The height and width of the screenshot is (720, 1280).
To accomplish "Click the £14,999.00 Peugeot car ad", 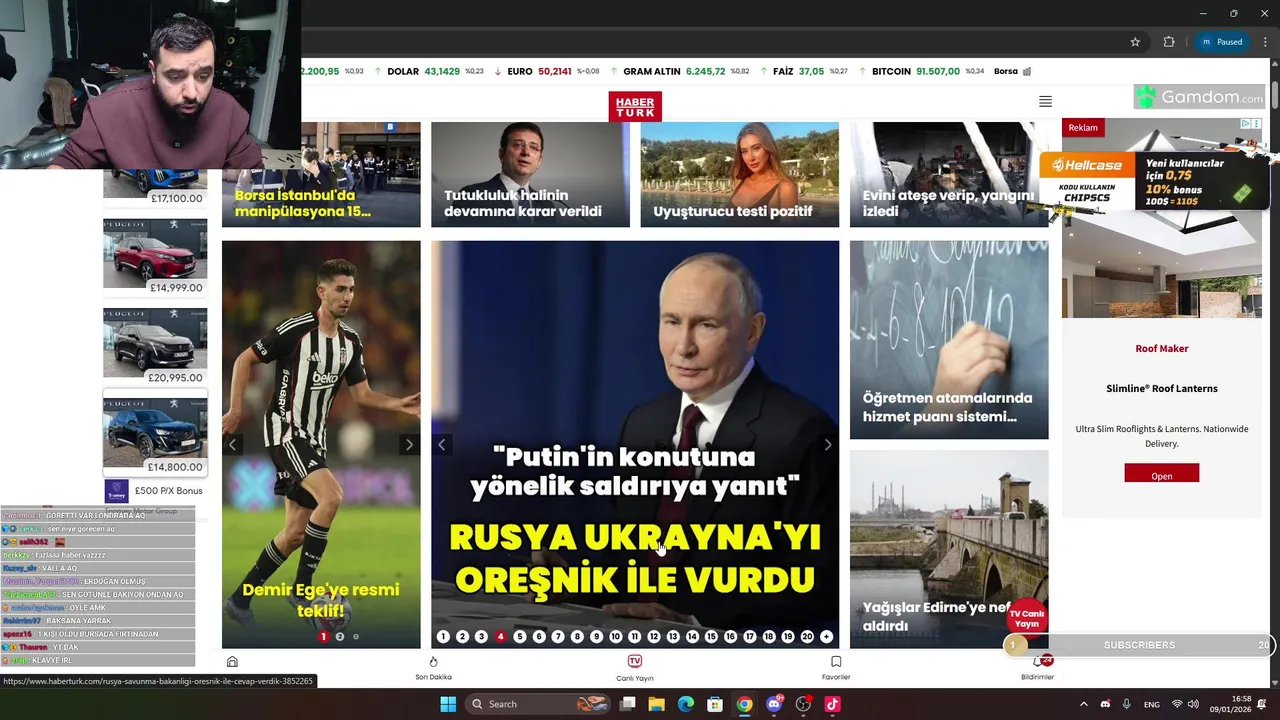I will (x=155, y=257).
